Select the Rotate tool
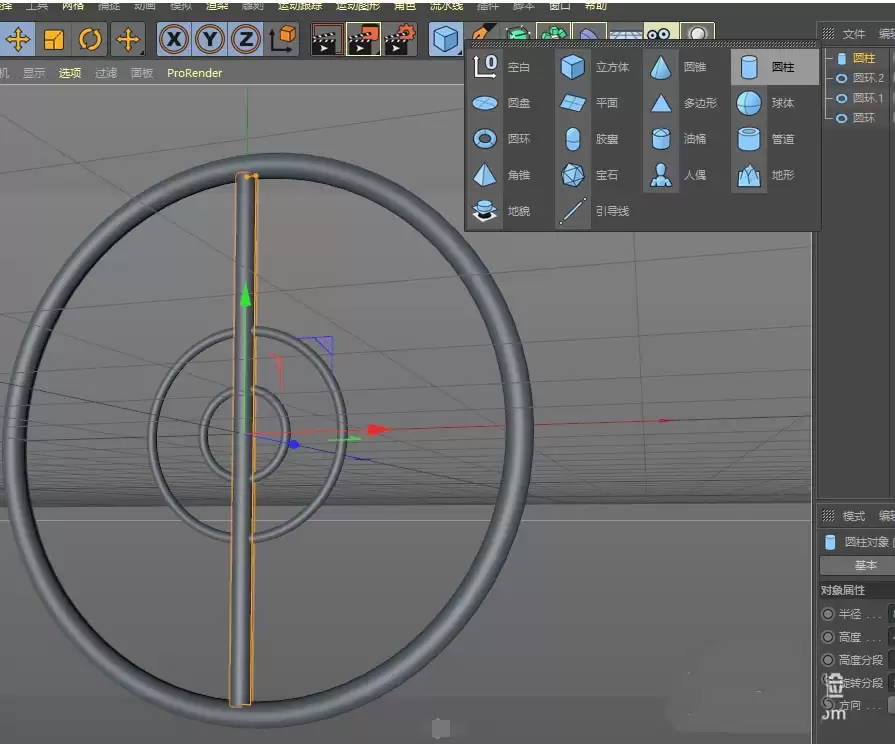The image size is (895, 744). click(x=91, y=40)
